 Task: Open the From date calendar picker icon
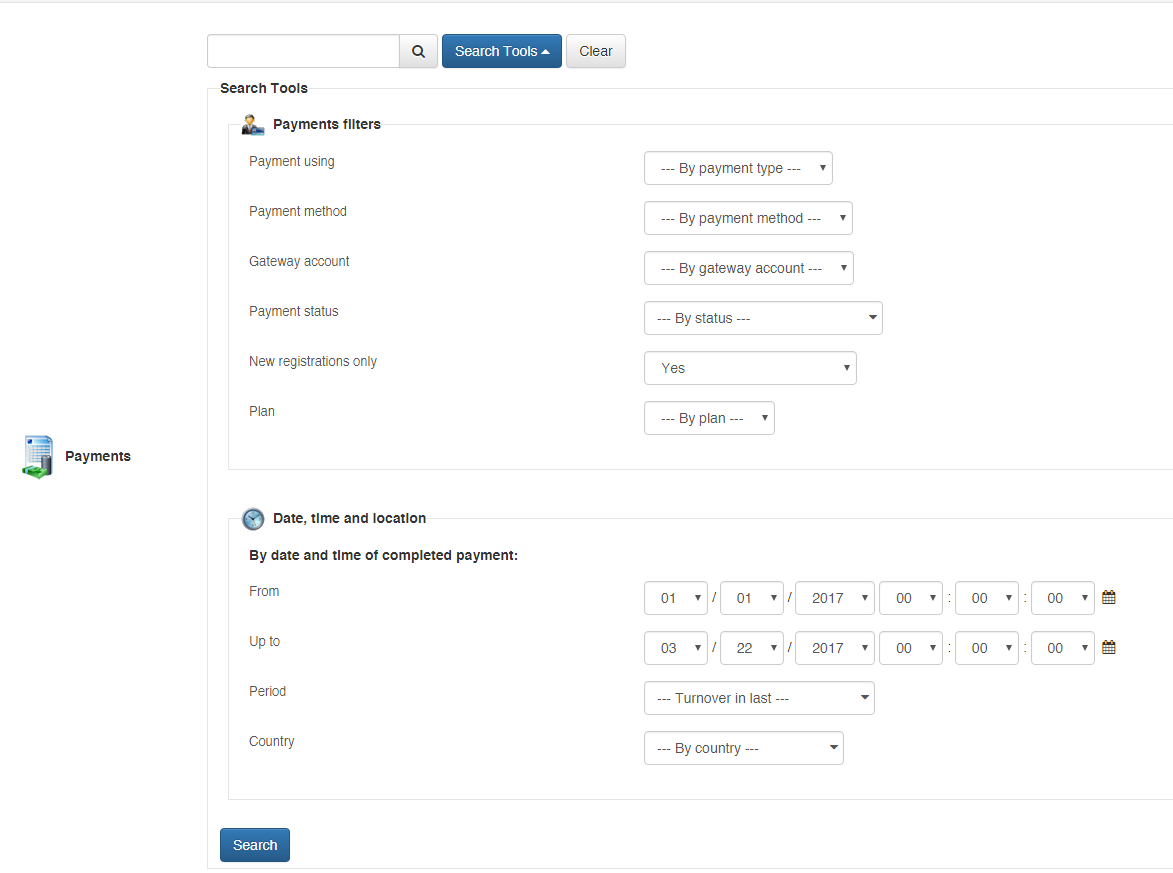[1109, 597]
